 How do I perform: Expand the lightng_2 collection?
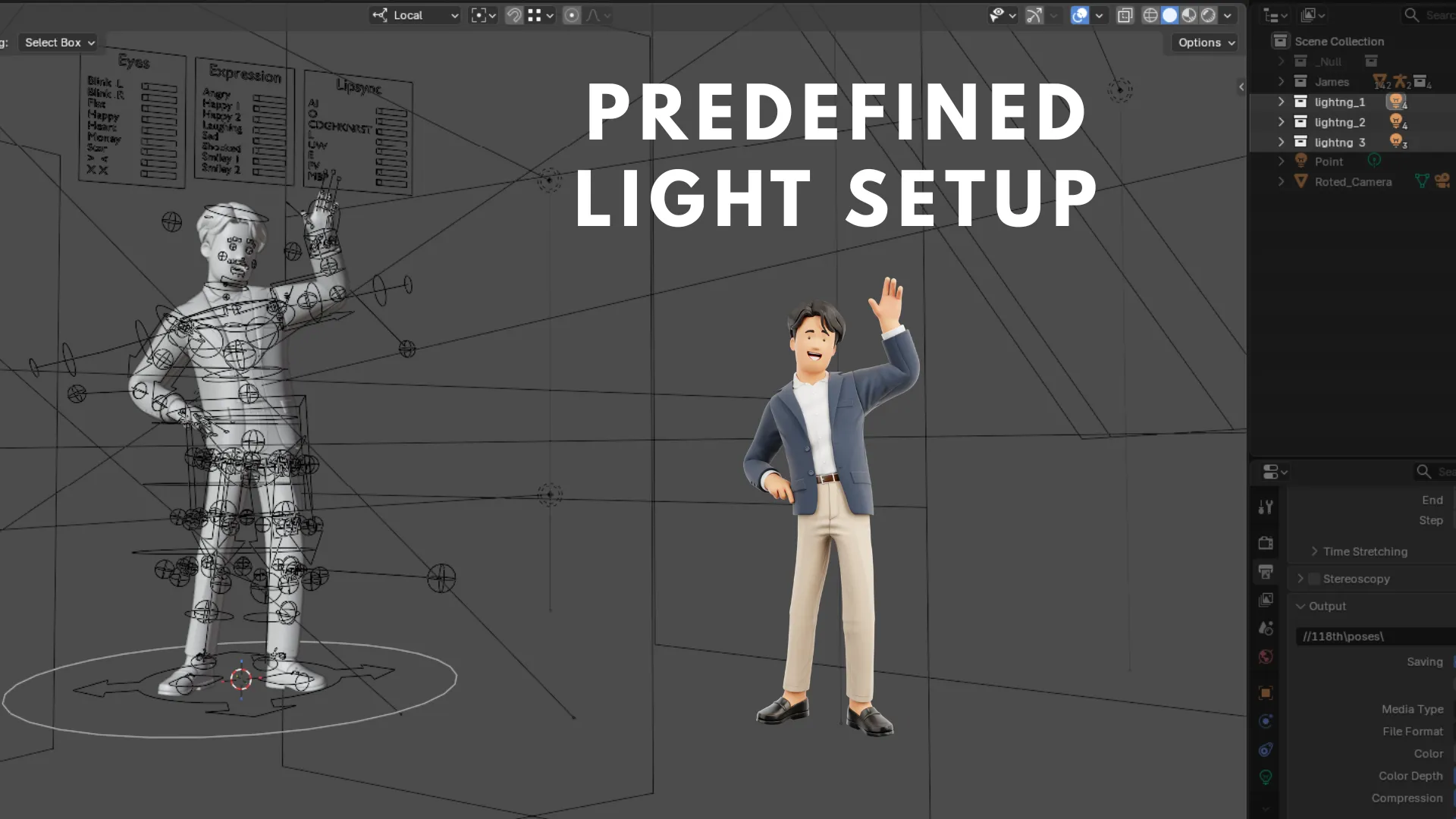click(1281, 121)
